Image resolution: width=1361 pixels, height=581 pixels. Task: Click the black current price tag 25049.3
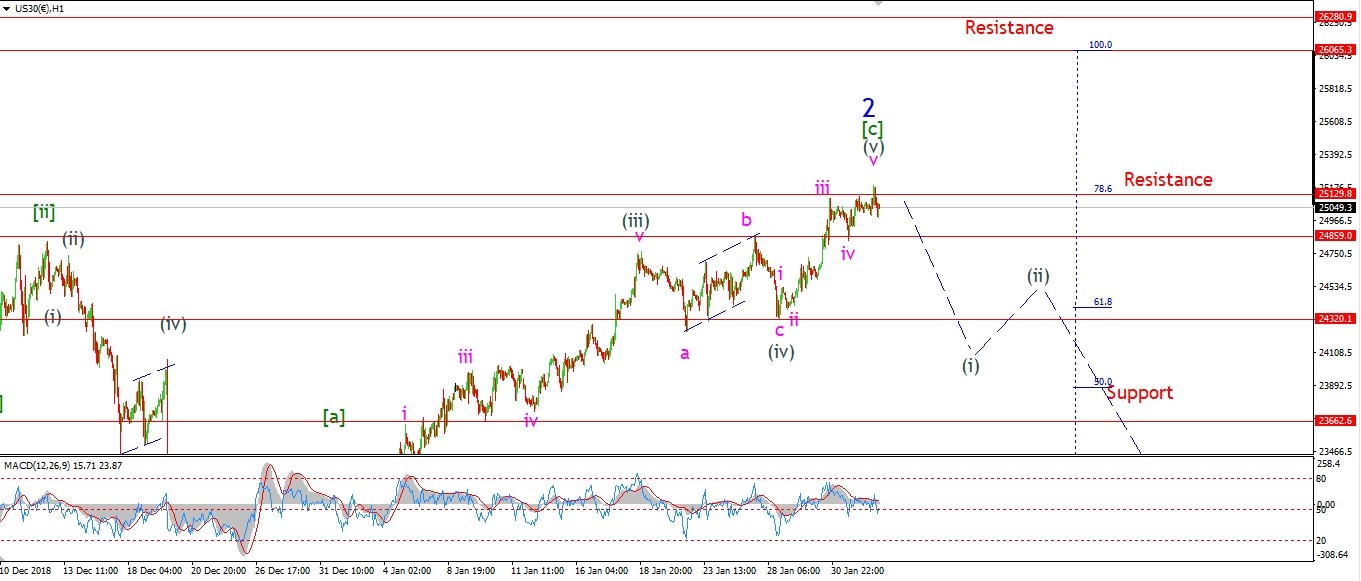[x=1335, y=207]
